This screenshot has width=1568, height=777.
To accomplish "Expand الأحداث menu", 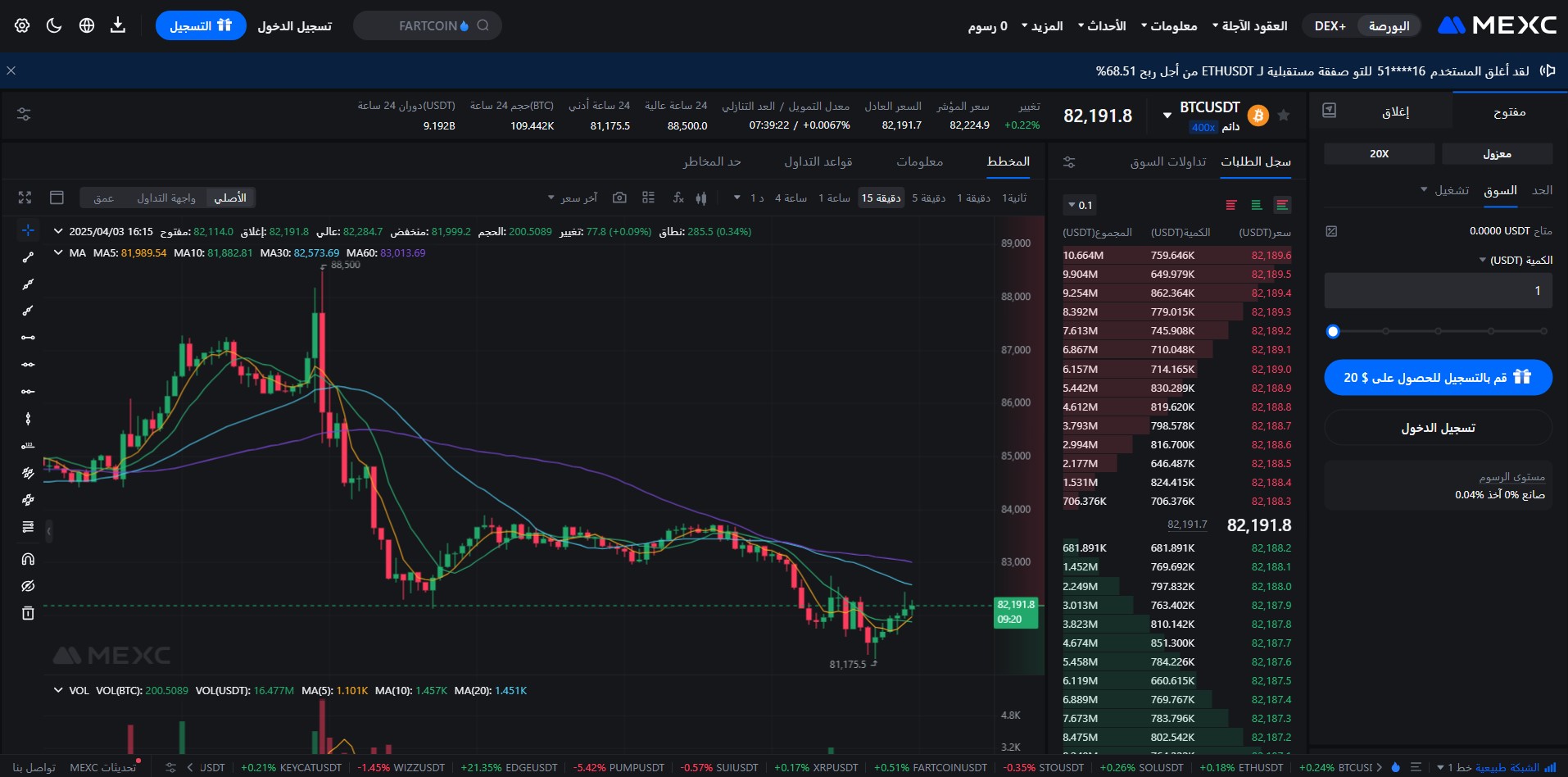I will [1102, 26].
